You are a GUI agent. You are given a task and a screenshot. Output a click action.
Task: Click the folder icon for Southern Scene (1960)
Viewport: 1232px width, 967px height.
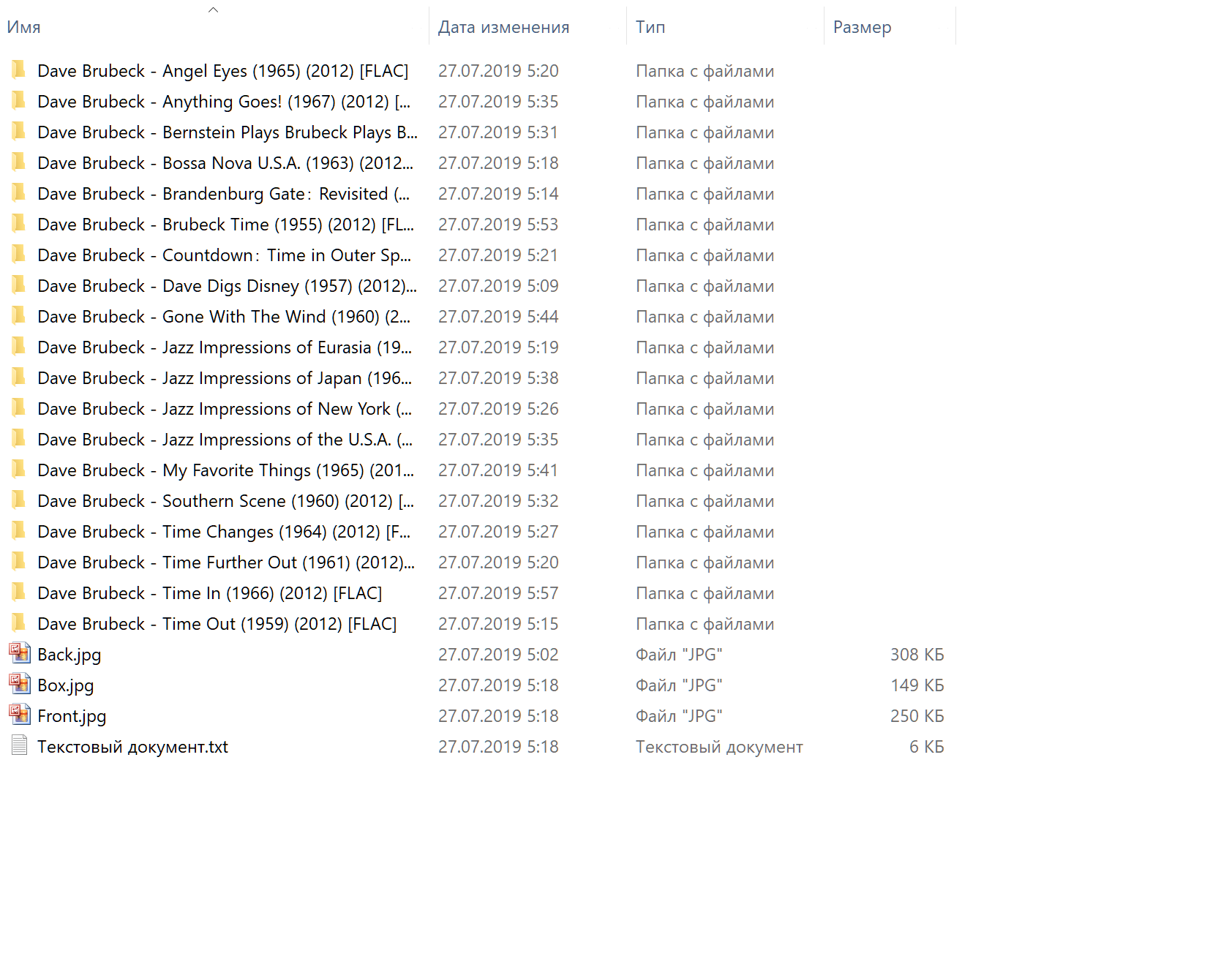coord(19,500)
